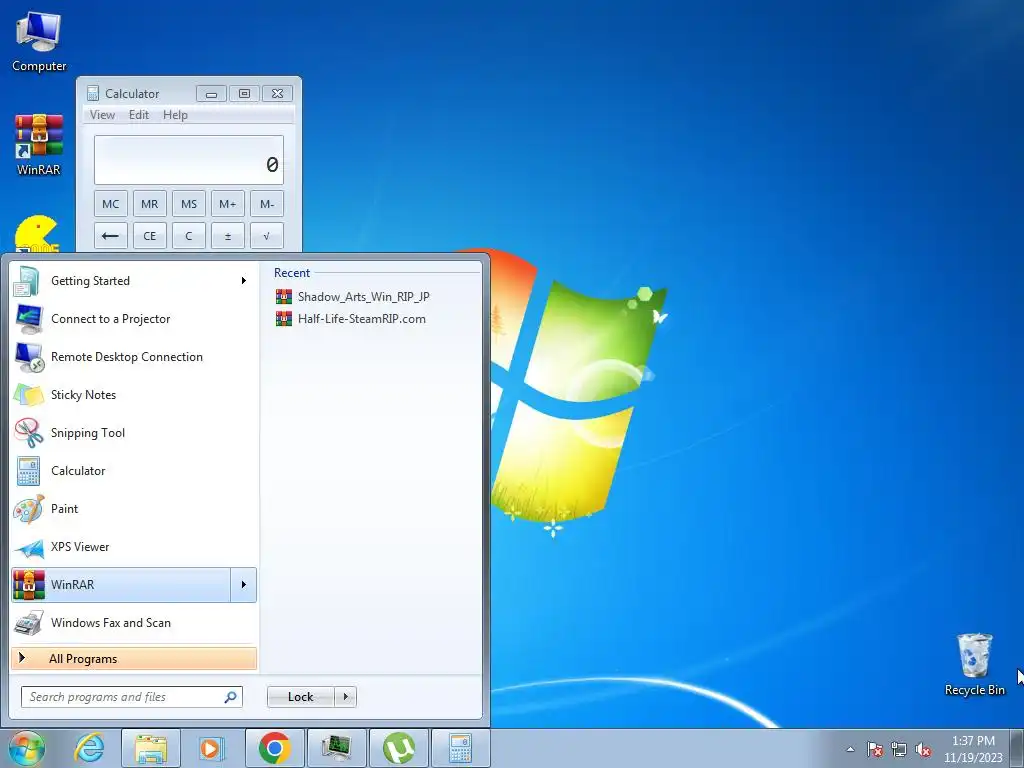This screenshot has width=1024, height=768.
Task: Launch Connect to a Projector
Action: point(133,319)
